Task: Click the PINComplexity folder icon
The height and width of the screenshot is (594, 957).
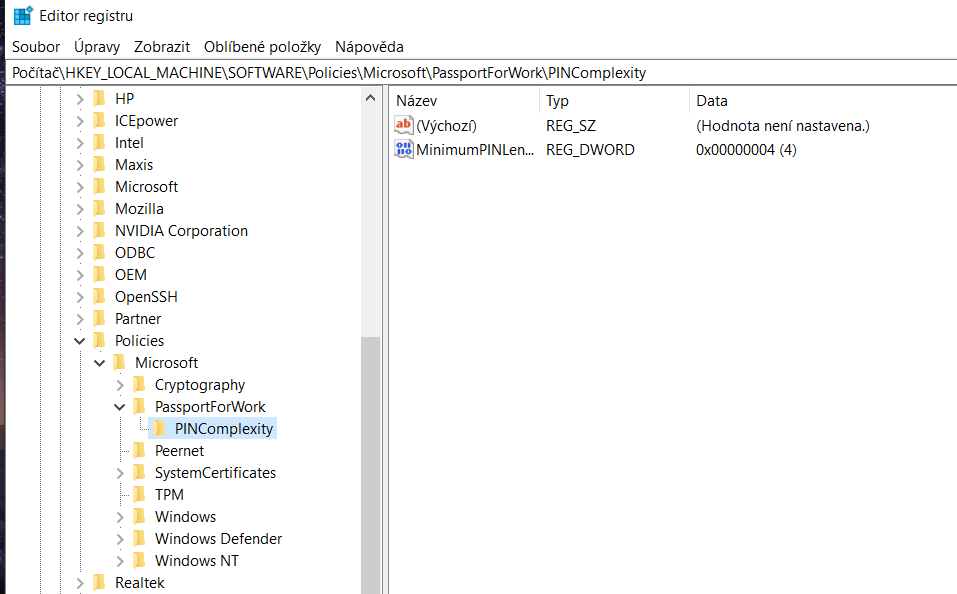Action: coord(160,429)
